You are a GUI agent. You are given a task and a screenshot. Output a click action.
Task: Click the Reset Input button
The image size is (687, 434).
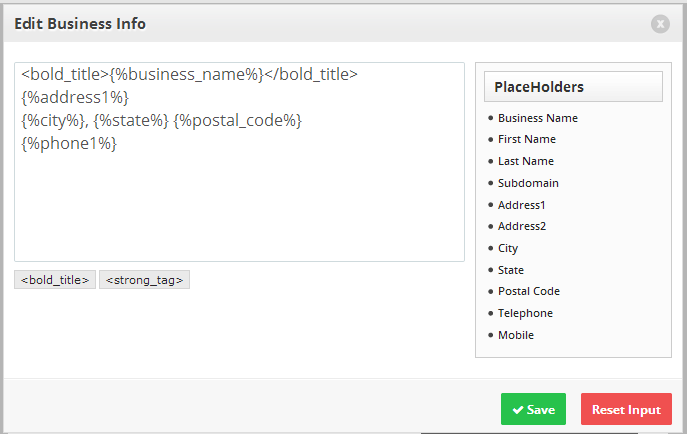click(626, 410)
